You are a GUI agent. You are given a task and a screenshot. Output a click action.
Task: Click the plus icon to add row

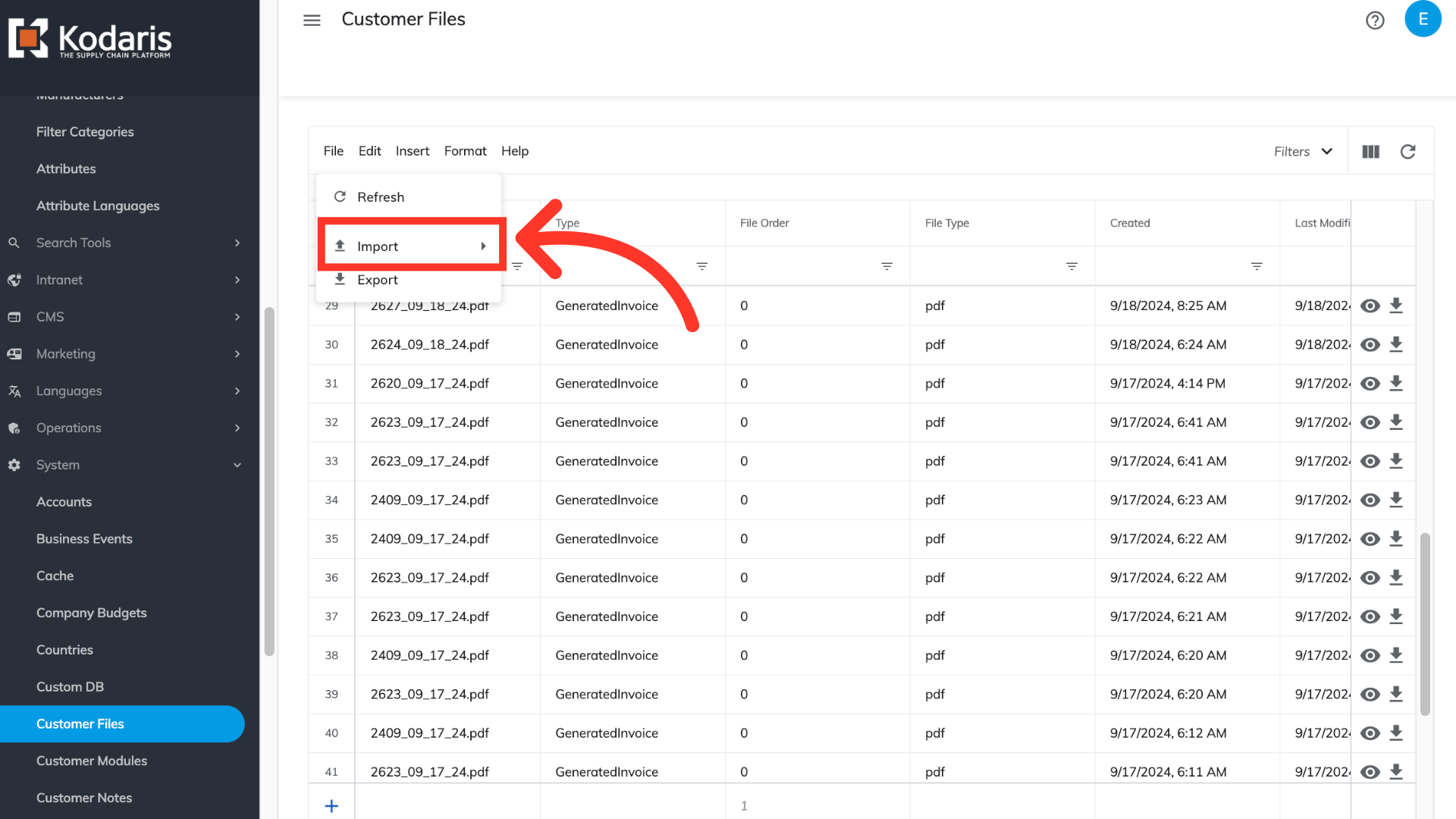coord(331,805)
